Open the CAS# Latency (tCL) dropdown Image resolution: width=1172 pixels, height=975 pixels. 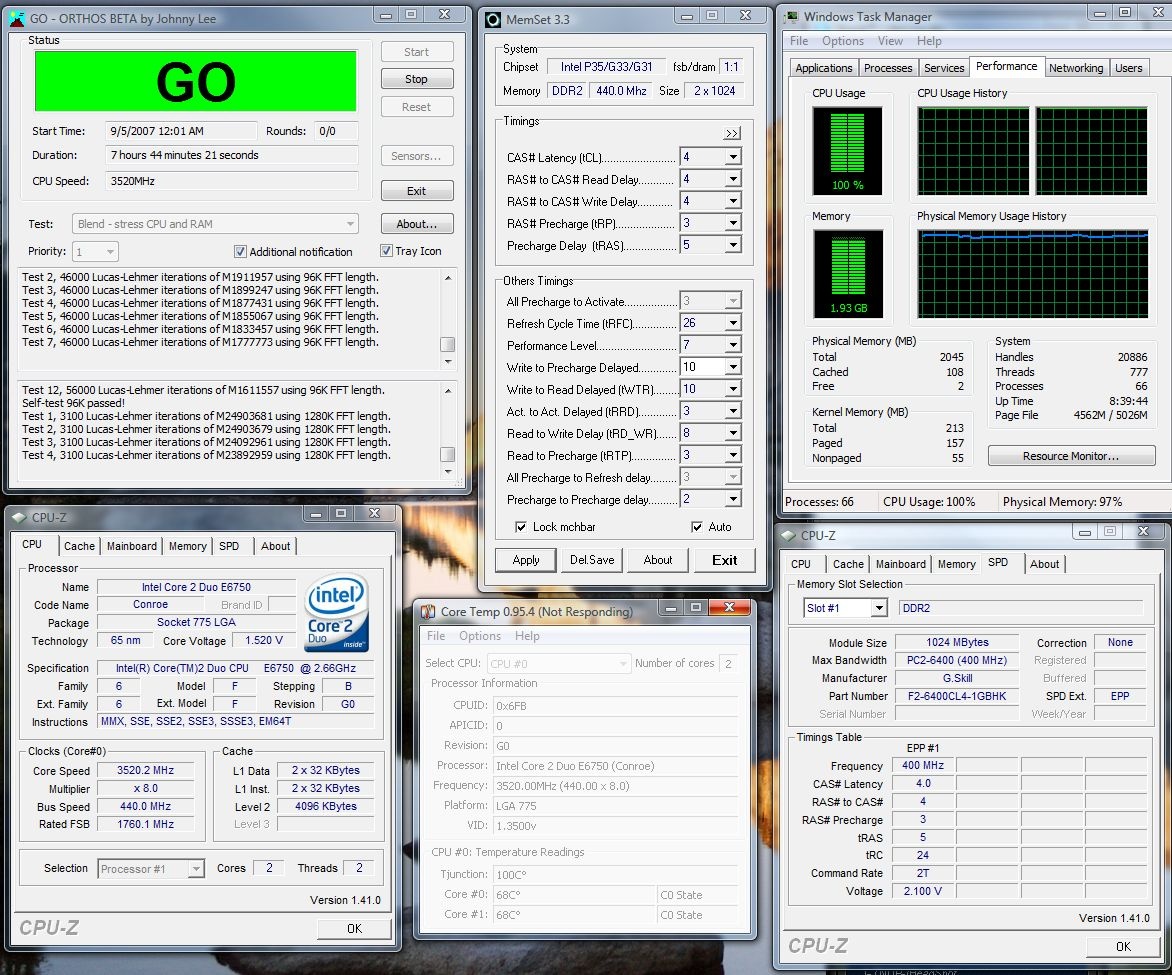click(732, 157)
